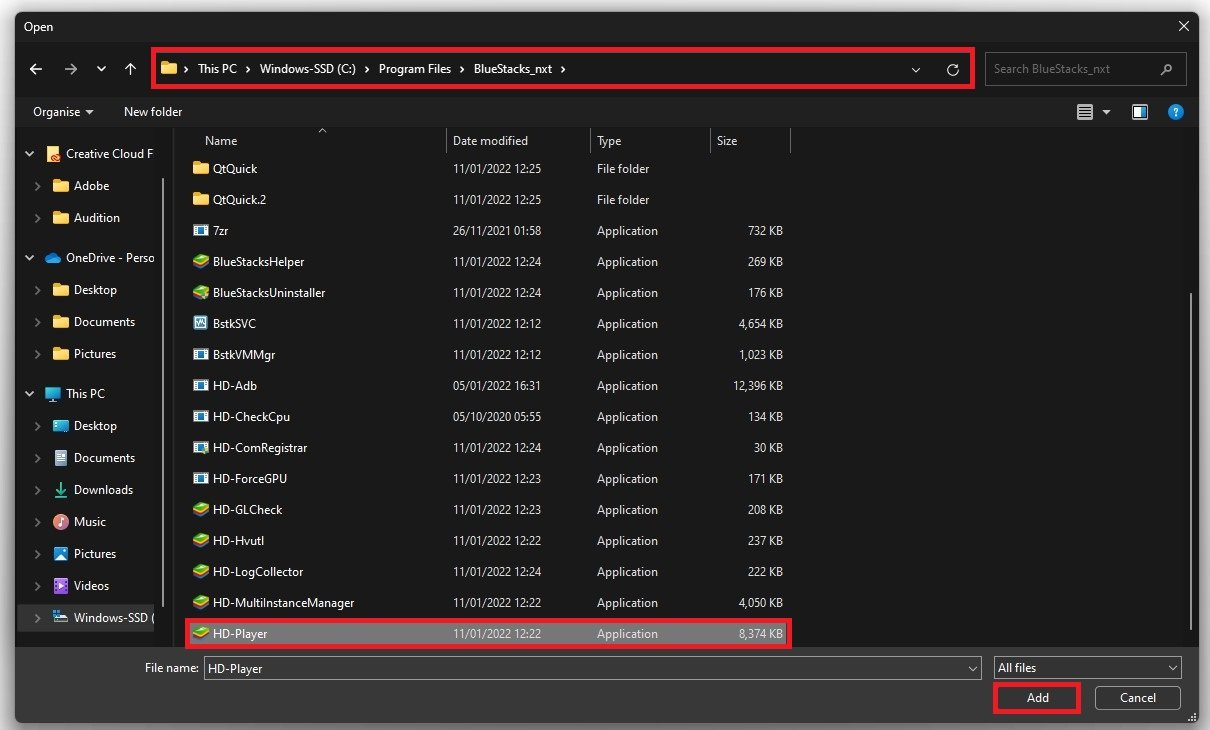Open the recent locations dropdown arrow

pyautogui.click(x=101, y=69)
